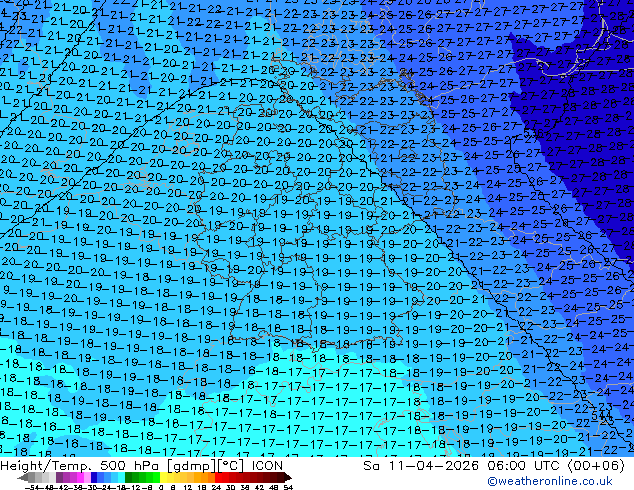This screenshot has width=634, height=490.
Task: Click the '54' value at the legend's right end
Action: 288,487
